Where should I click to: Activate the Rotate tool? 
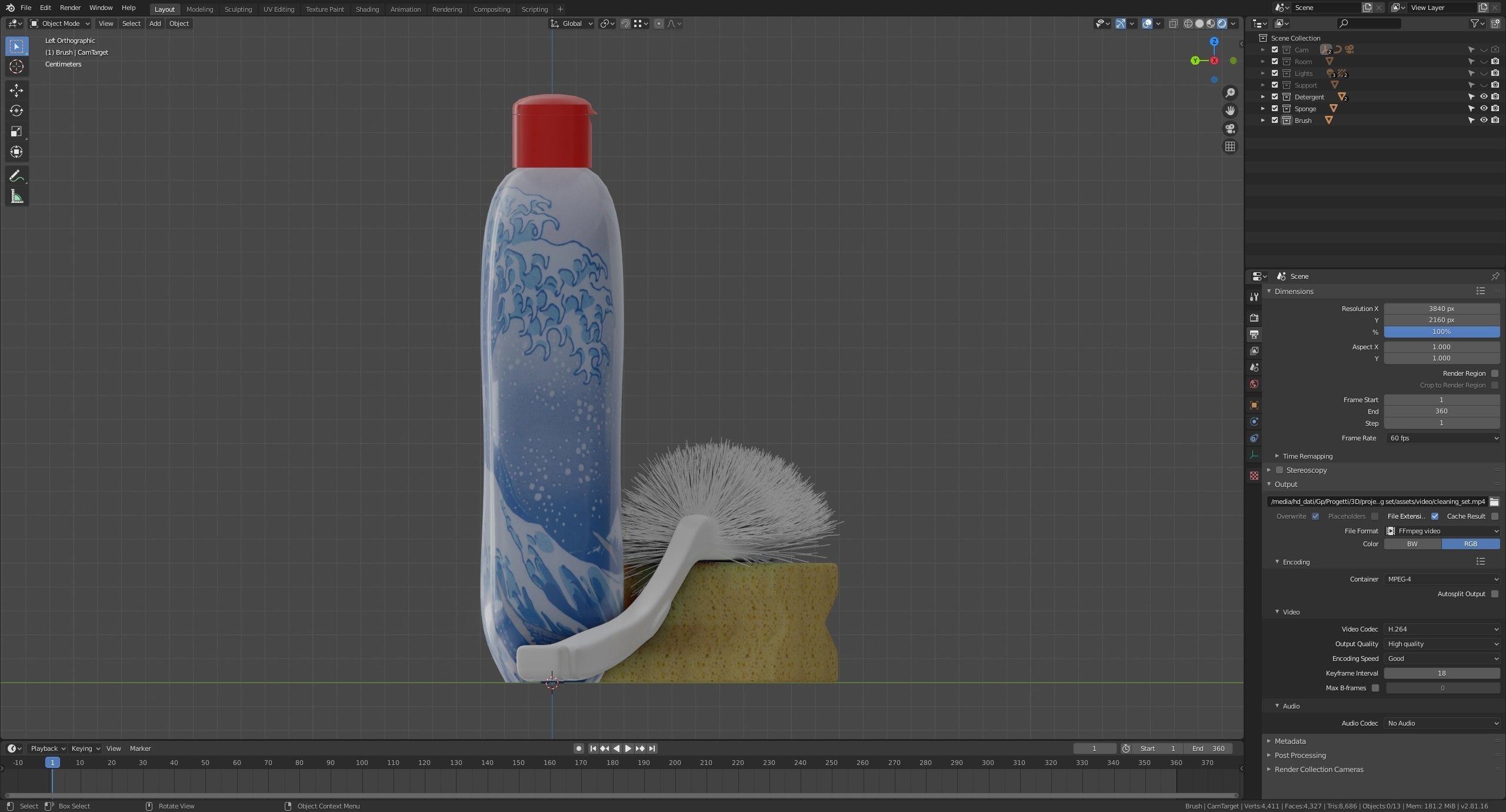click(16, 111)
